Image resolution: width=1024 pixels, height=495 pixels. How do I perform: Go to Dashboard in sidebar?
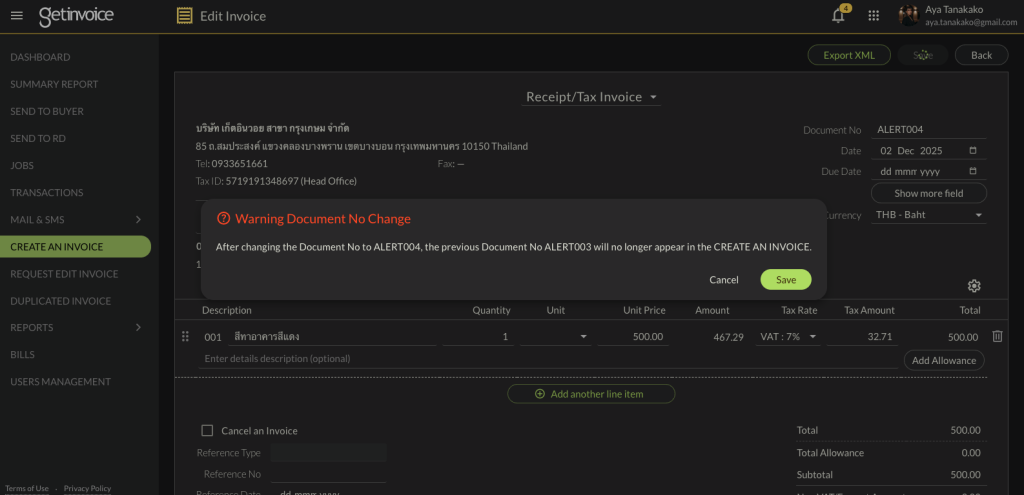[x=40, y=57]
